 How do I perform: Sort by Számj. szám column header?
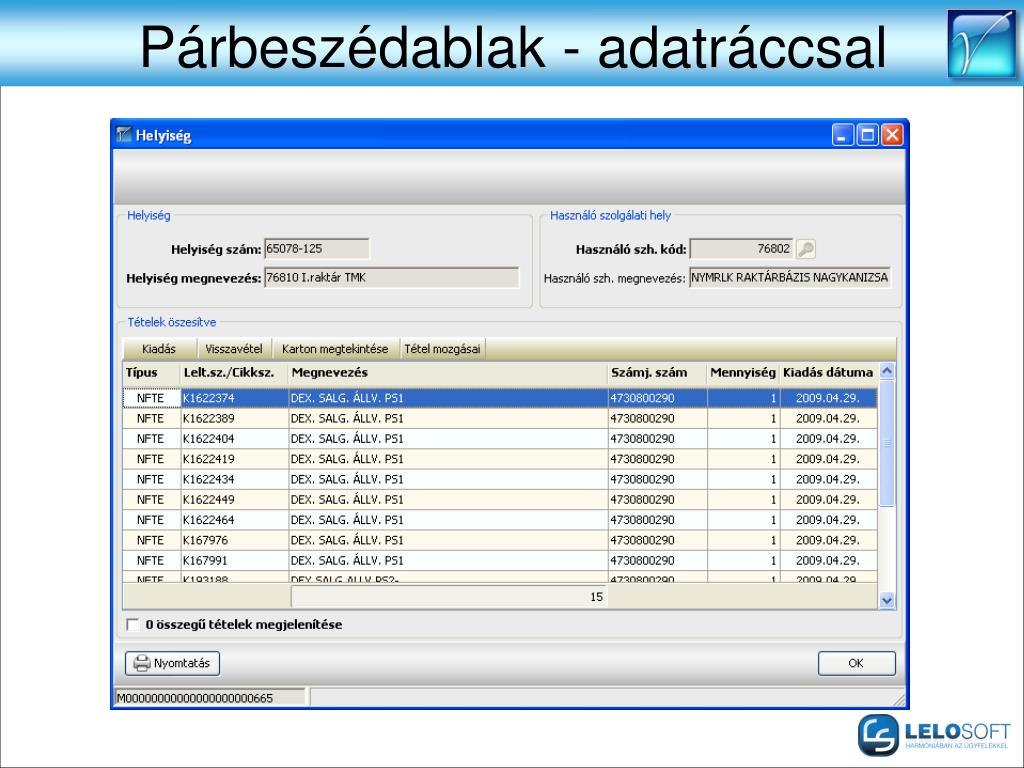point(658,373)
